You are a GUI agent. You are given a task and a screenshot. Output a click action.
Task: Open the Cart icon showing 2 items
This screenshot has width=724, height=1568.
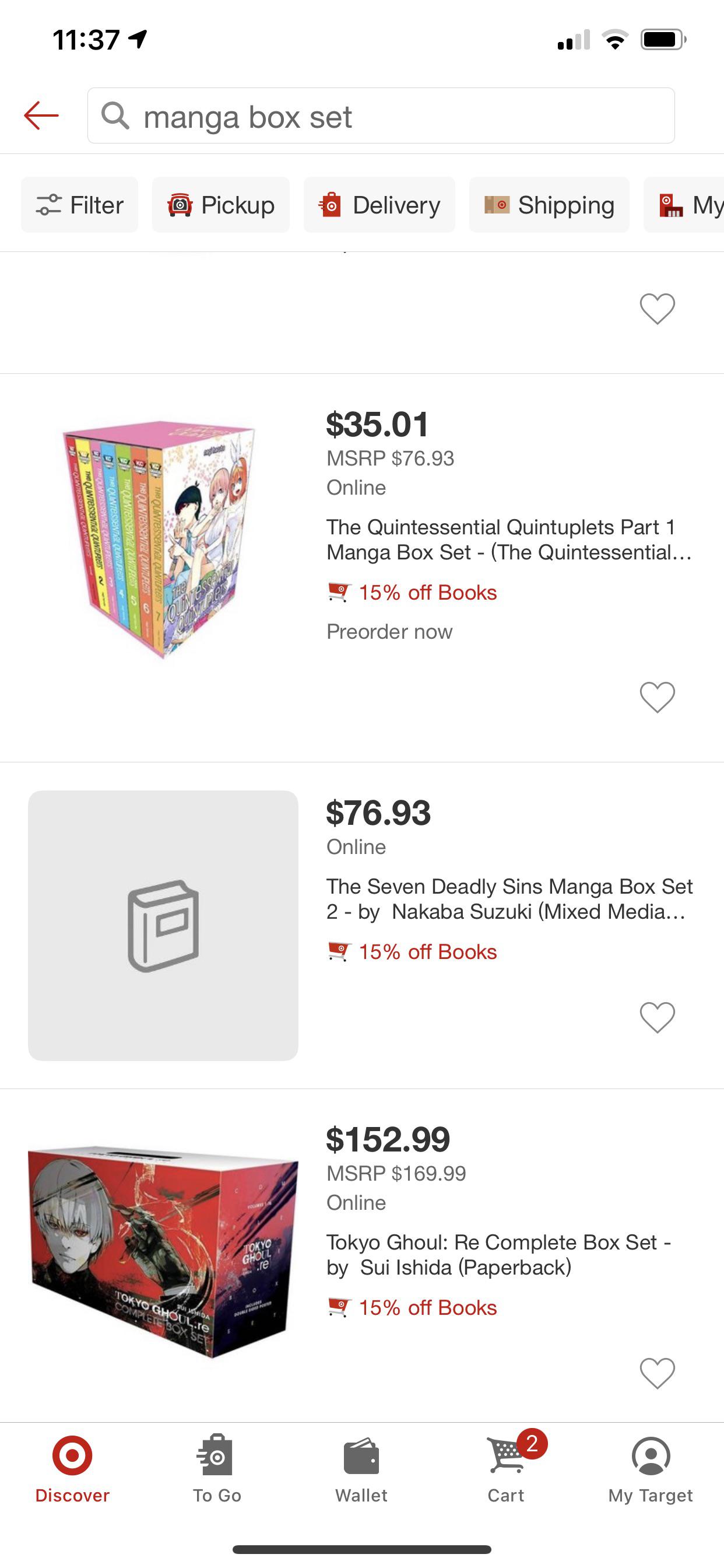[507, 1469]
